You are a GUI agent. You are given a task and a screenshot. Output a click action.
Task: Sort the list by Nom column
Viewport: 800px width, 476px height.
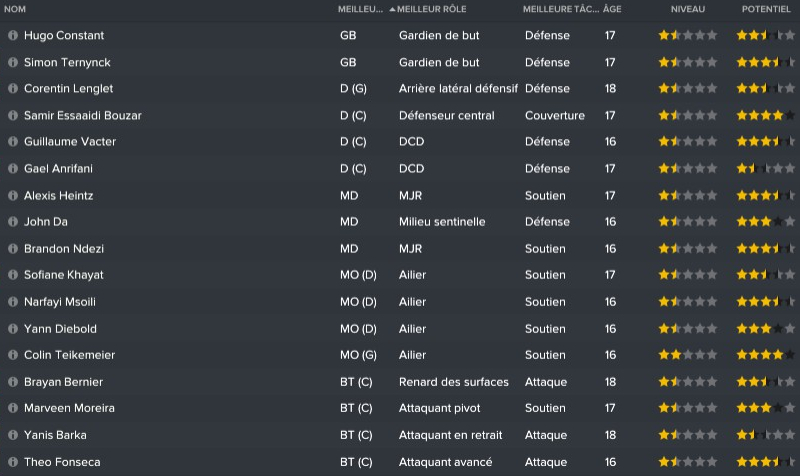tap(15, 9)
